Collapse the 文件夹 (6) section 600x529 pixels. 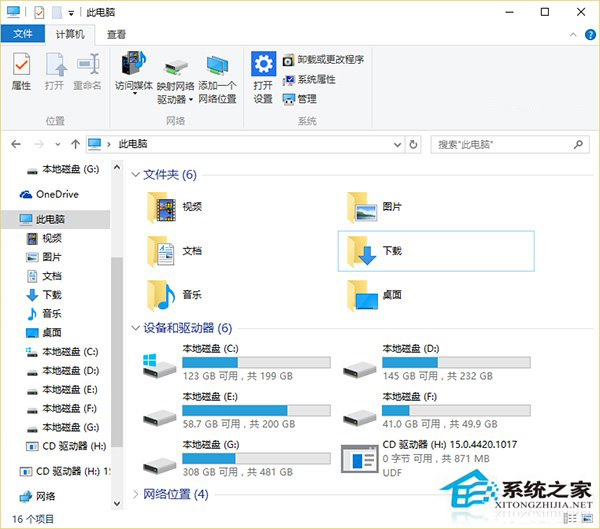point(135,175)
